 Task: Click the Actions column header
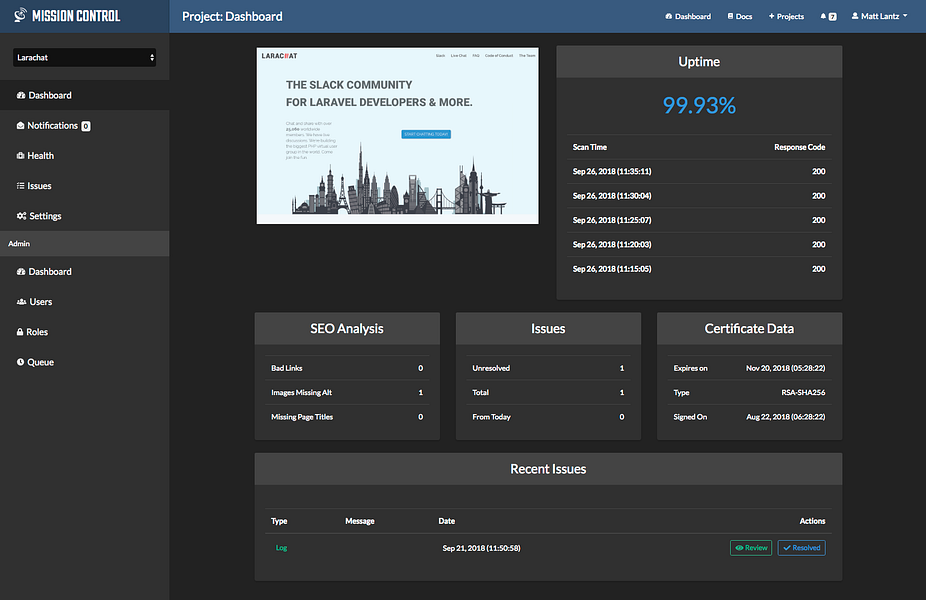click(x=812, y=521)
